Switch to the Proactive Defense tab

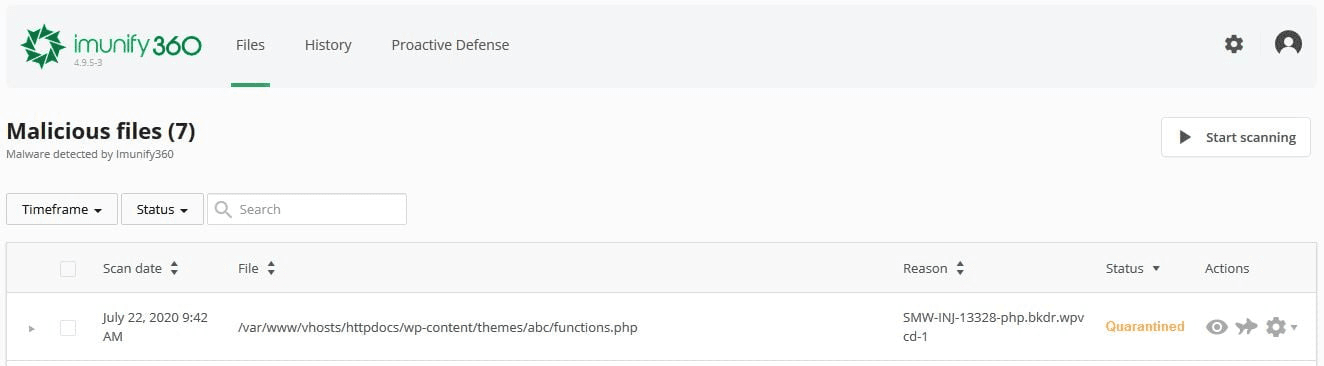click(x=450, y=45)
